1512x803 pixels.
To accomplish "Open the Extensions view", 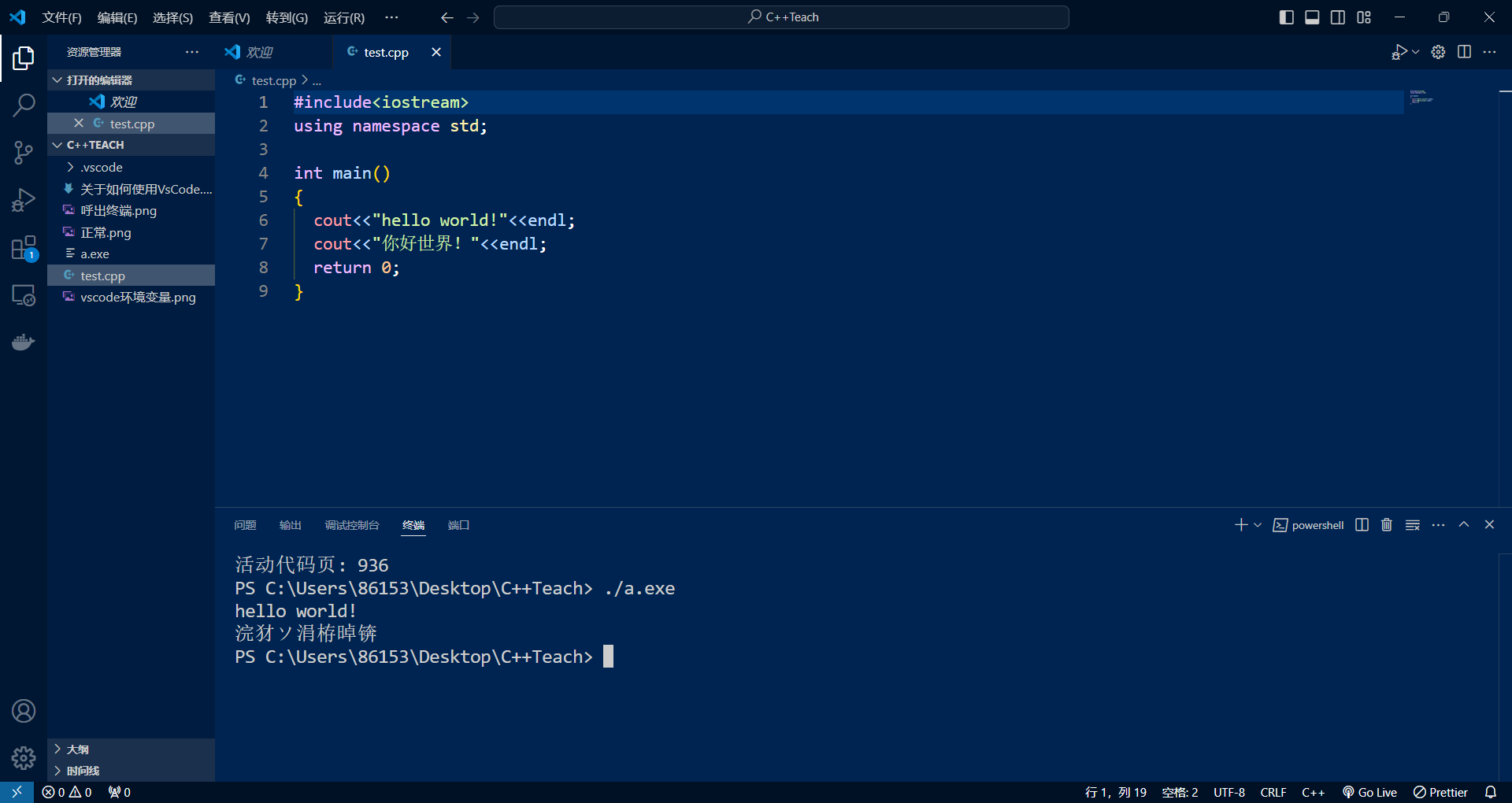I will (x=24, y=248).
